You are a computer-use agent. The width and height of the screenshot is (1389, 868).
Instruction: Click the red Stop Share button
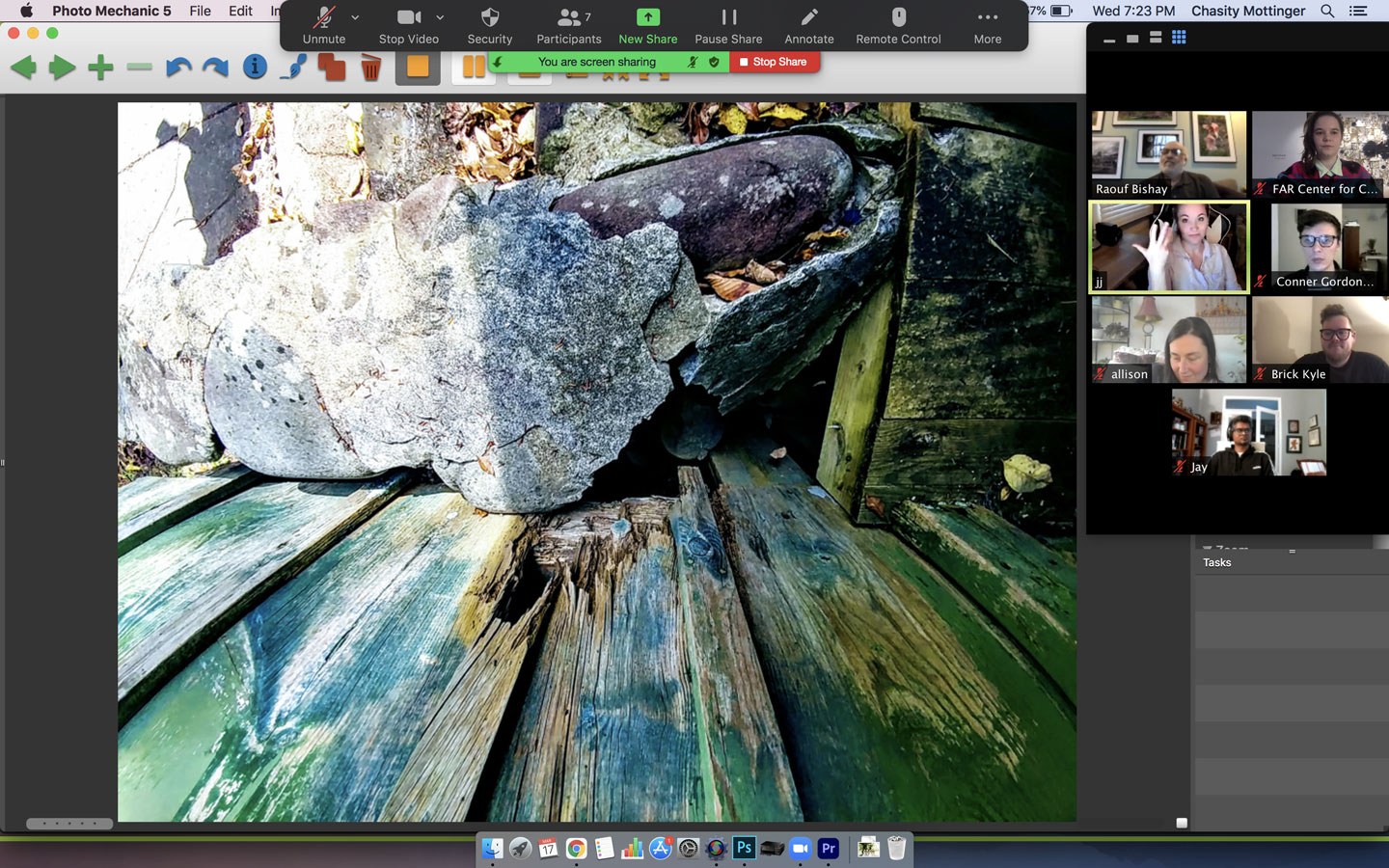pos(774,62)
